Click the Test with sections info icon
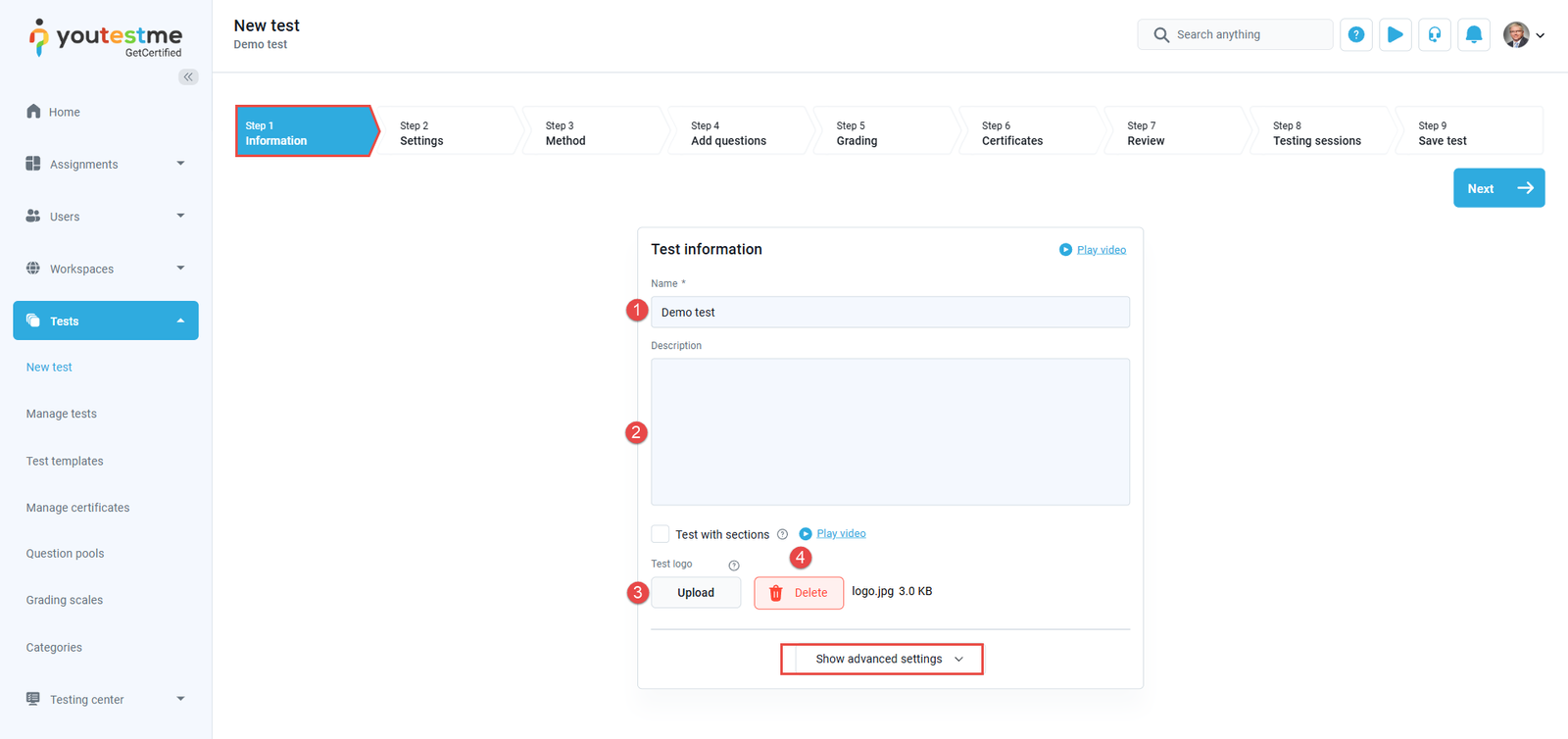Image resolution: width=1568 pixels, height=739 pixels. (782, 534)
